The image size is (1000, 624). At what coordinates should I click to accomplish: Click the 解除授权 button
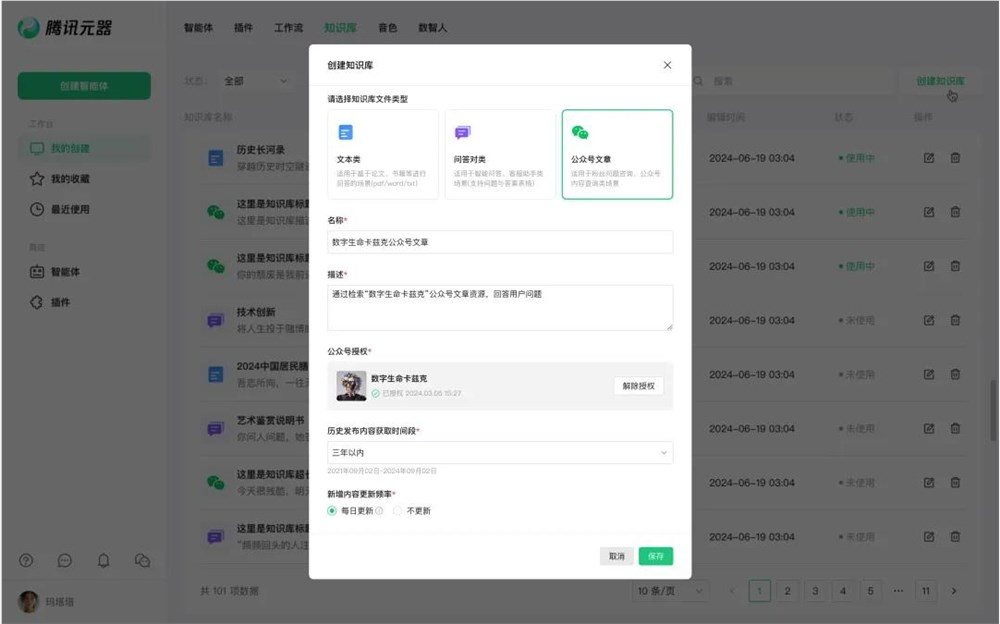click(637, 384)
